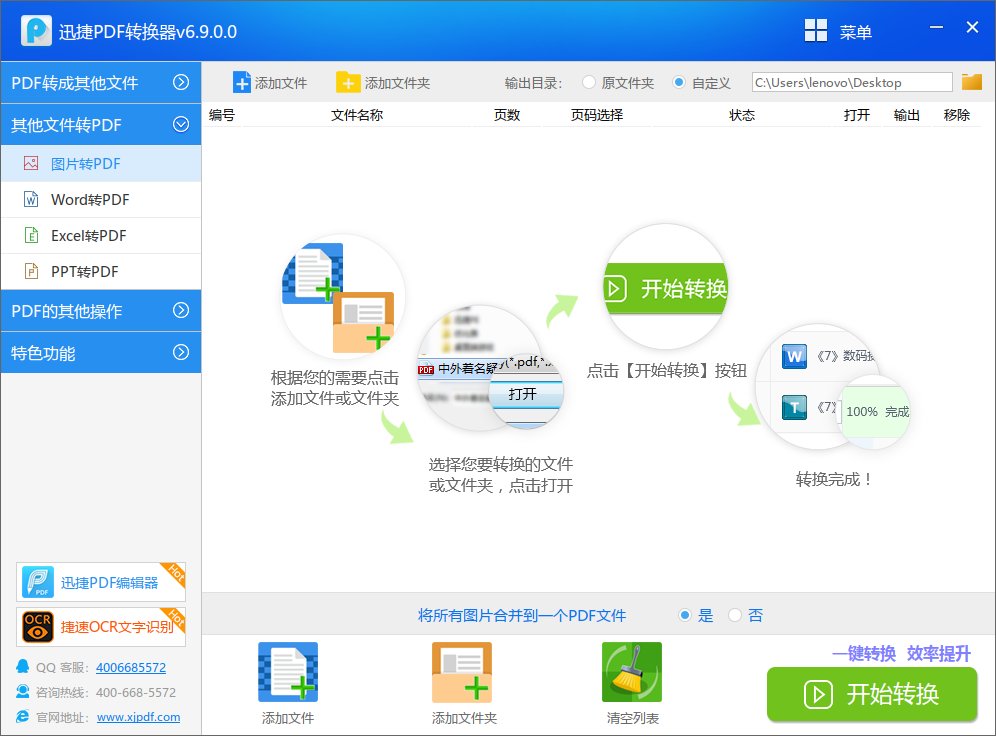
Task: Click the open-file dialog illustration
Action: coord(490,368)
